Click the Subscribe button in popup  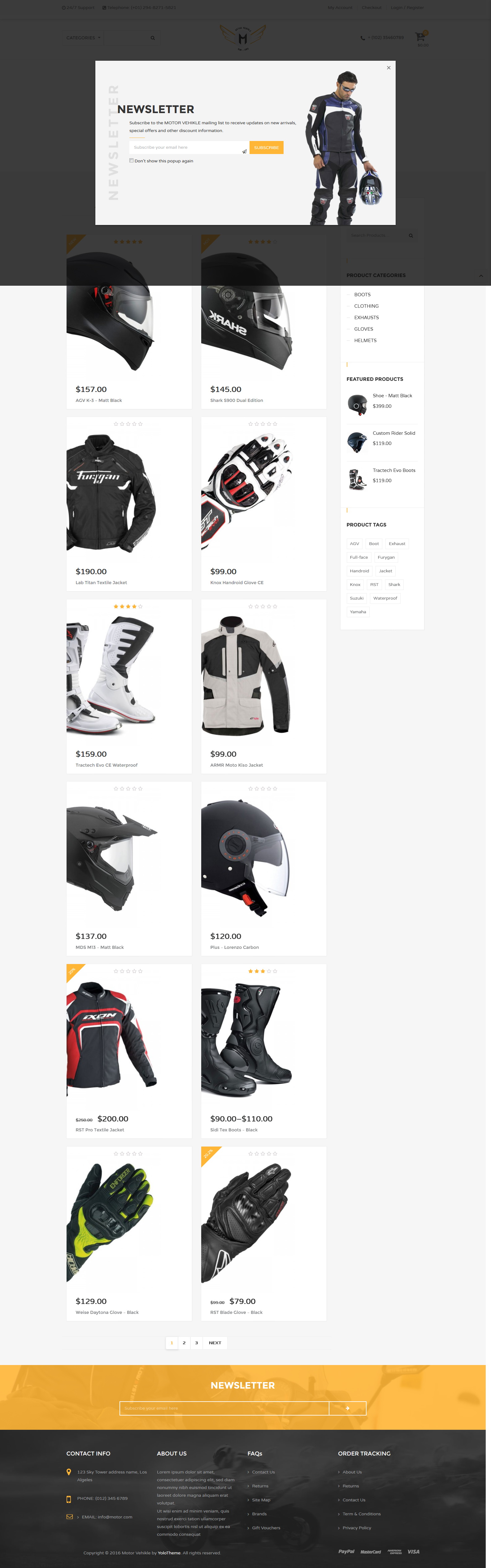click(267, 147)
